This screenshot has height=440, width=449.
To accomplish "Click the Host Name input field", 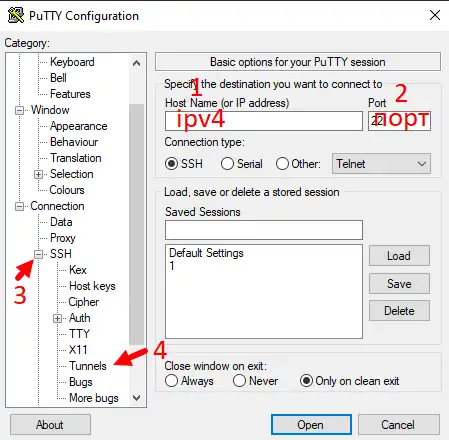I will coord(264,121).
